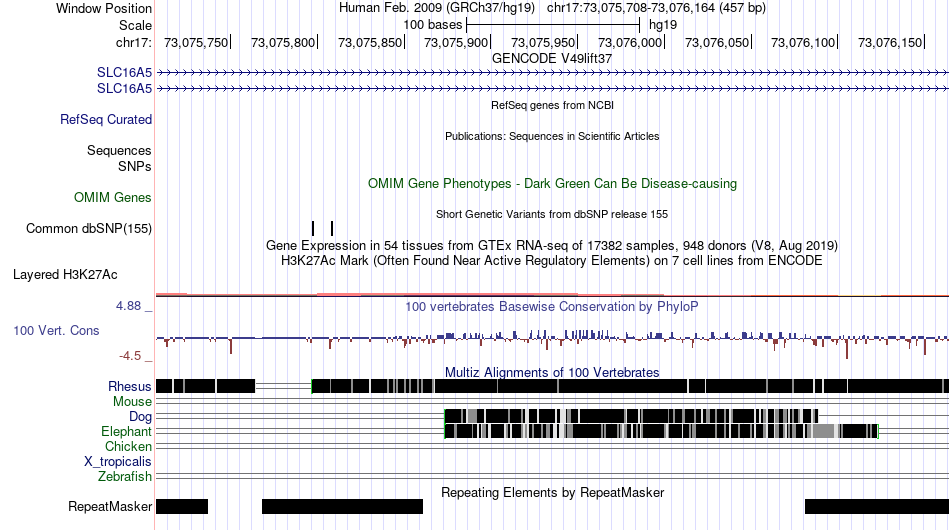
Task: Click the OMIM Gene Phenotypes track title
Action: [x=552, y=184]
